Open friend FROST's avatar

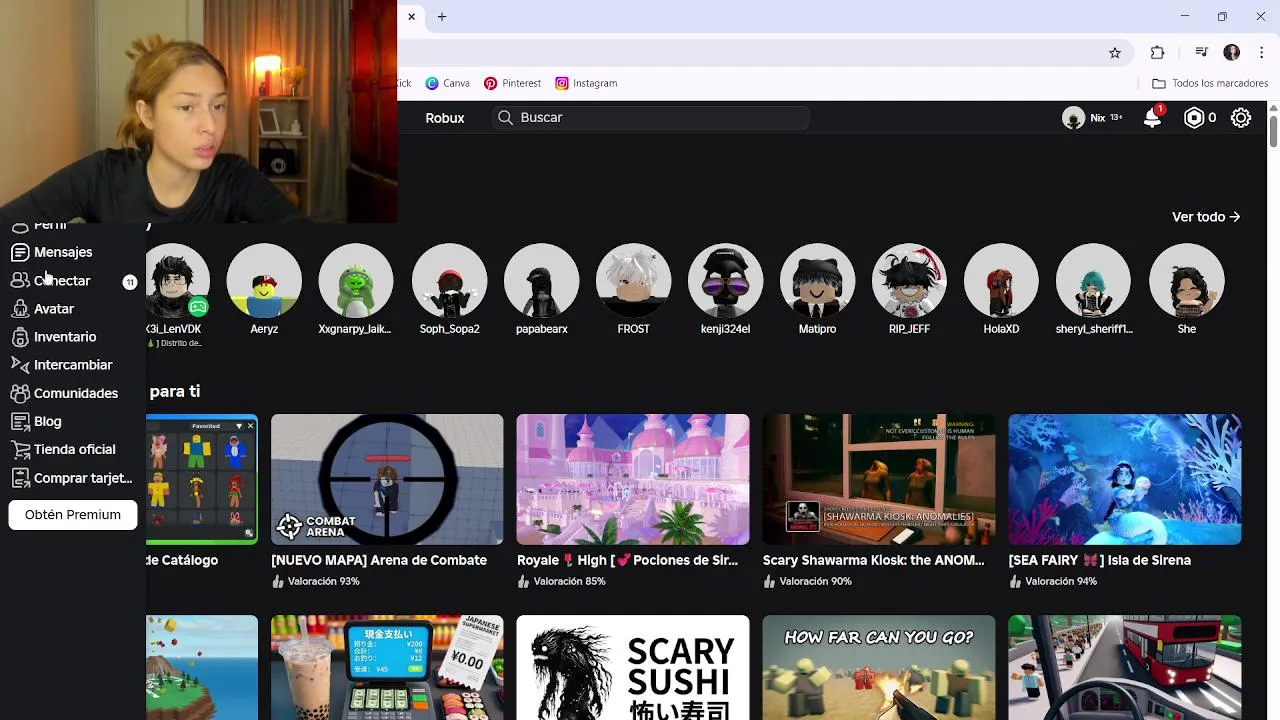[x=633, y=281]
